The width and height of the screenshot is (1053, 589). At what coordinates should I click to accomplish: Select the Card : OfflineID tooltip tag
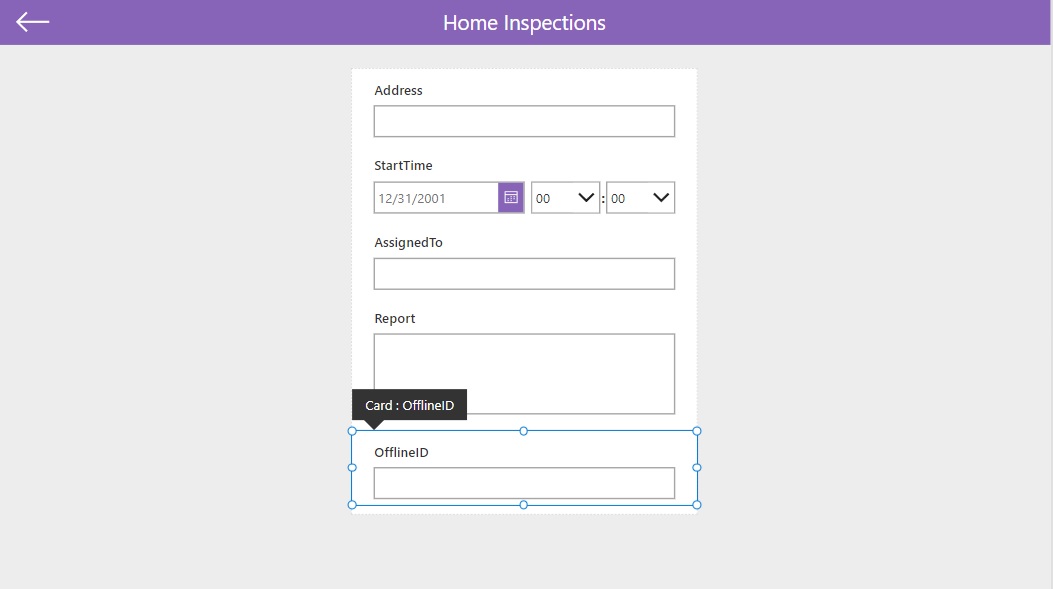click(x=410, y=405)
